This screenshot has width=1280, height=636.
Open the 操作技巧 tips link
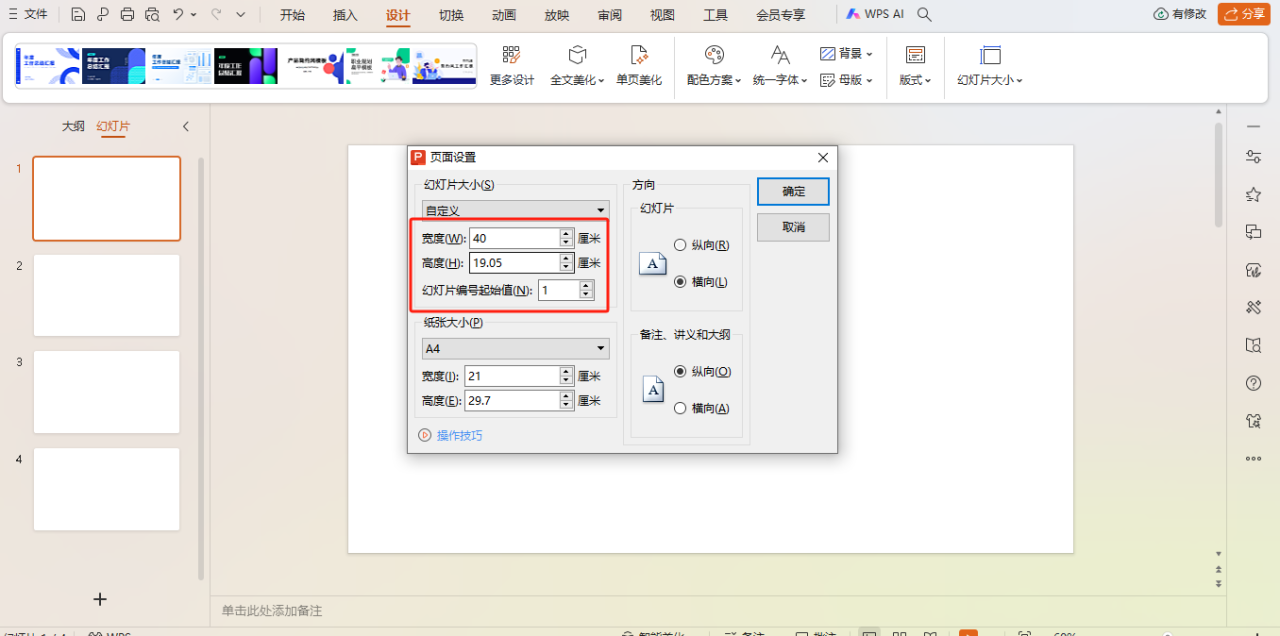pos(459,434)
